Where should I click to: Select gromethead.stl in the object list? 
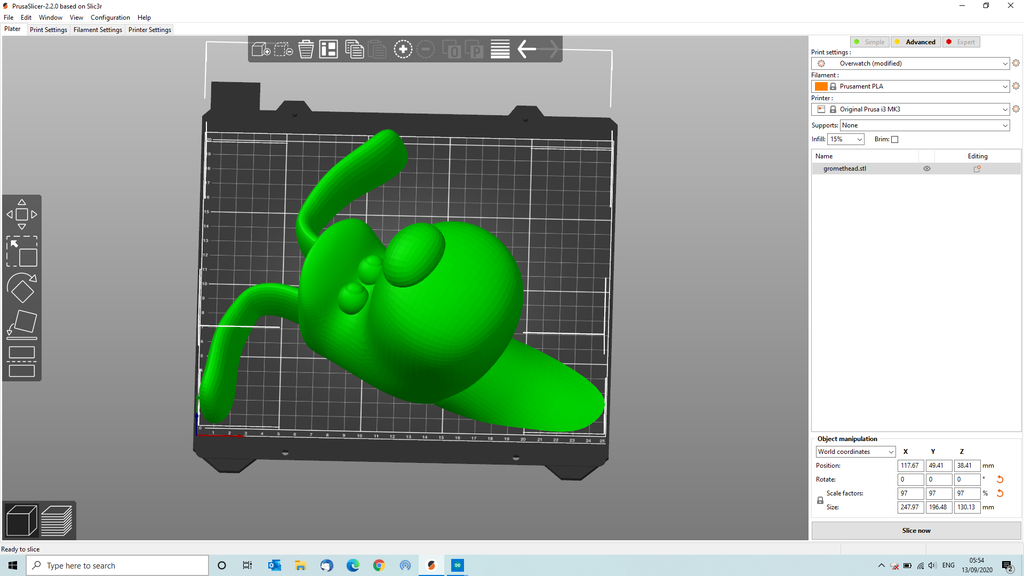pos(844,168)
